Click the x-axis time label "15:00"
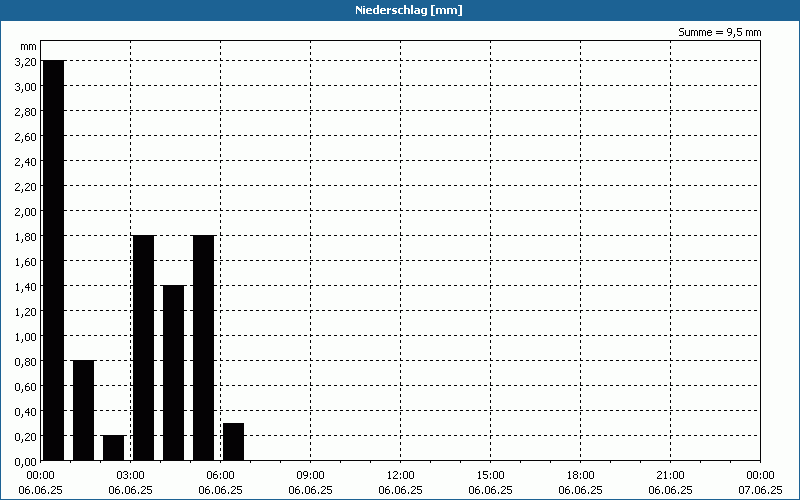The height and width of the screenshot is (500, 800). (x=490, y=476)
